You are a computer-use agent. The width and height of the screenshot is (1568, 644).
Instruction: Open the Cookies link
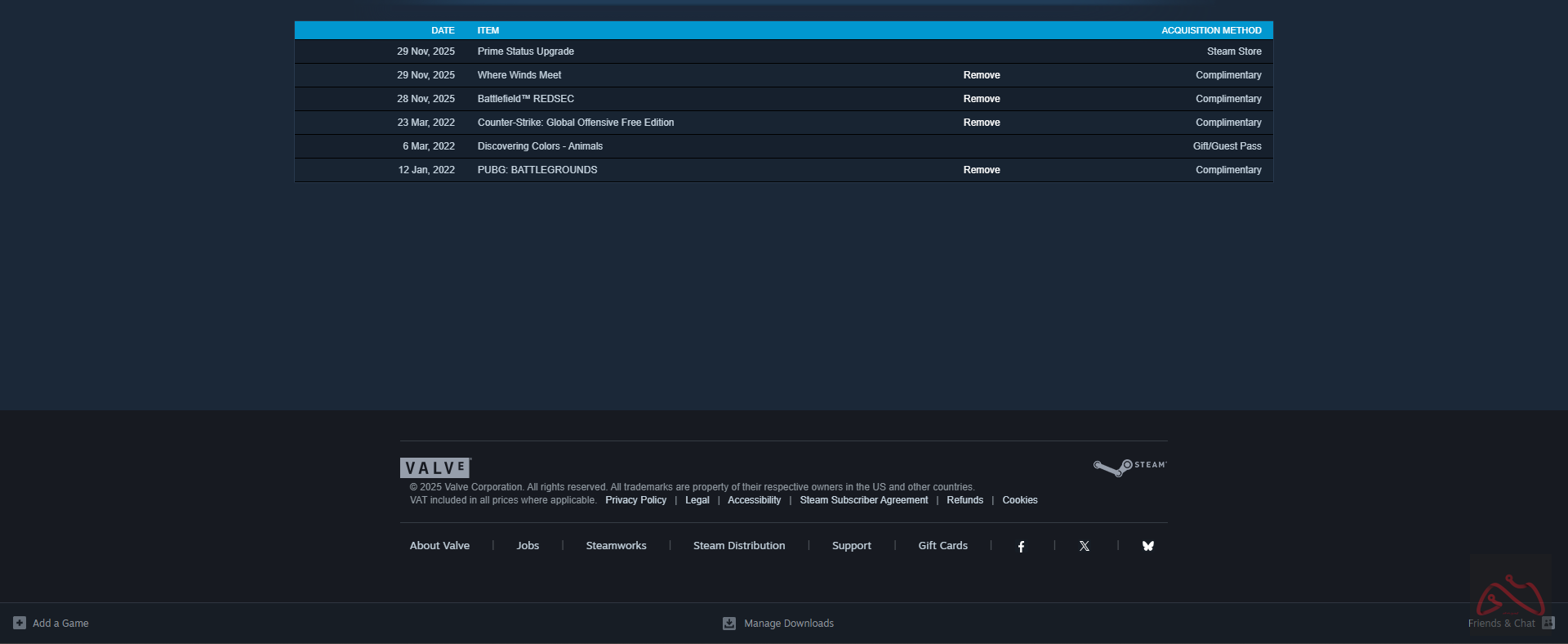pyautogui.click(x=1020, y=500)
